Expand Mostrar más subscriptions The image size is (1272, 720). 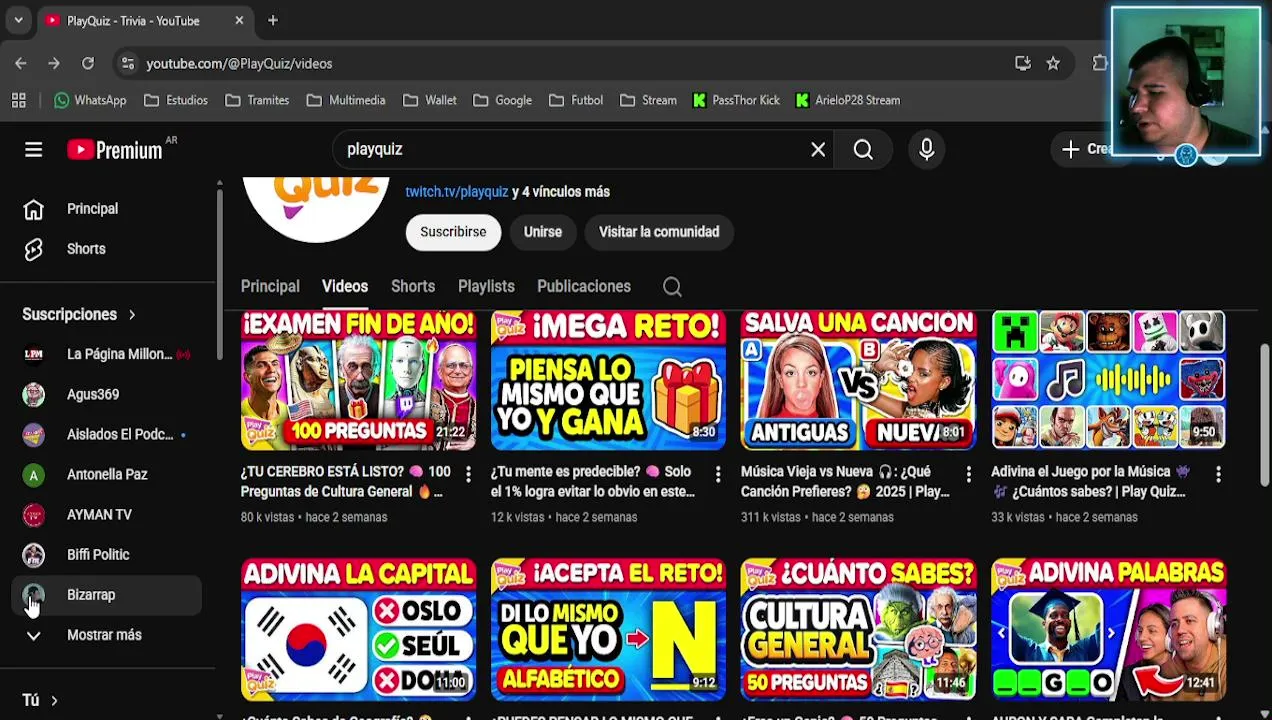[108, 635]
